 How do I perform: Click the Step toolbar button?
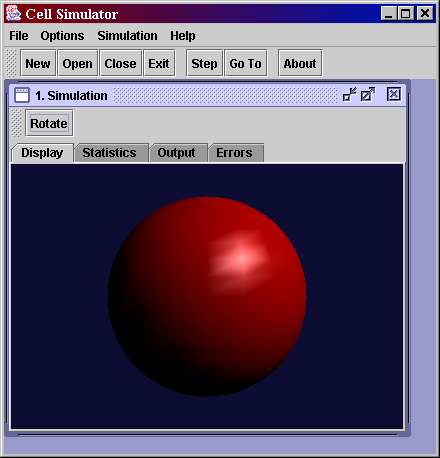pyautogui.click(x=204, y=63)
